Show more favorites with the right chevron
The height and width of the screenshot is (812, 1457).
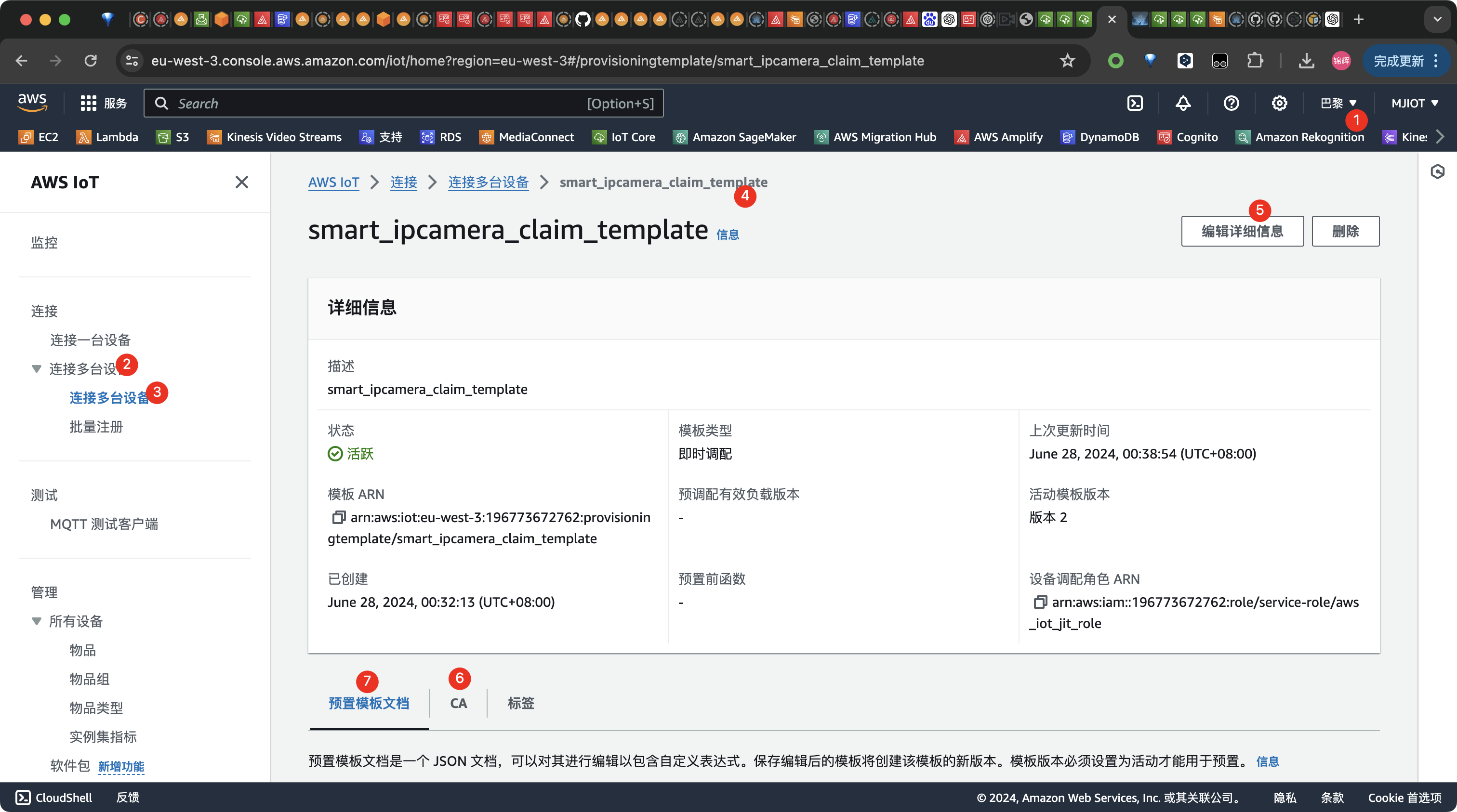click(1440, 137)
